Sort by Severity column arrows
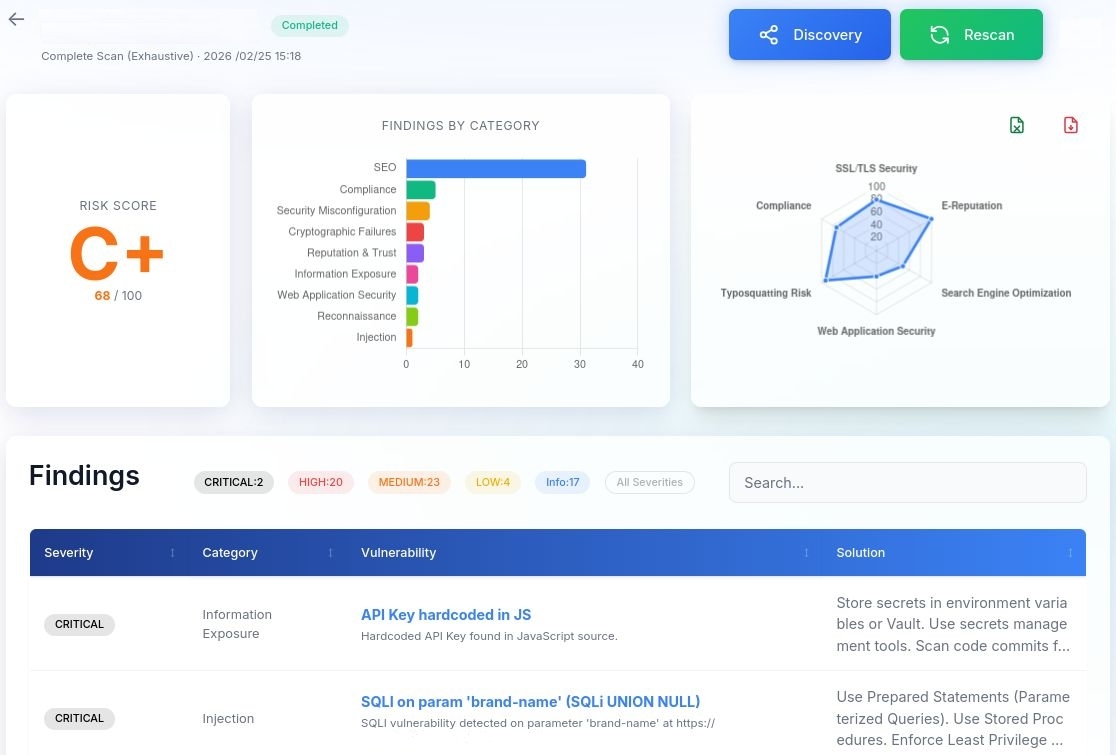The height and width of the screenshot is (755, 1116). [x=172, y=553]
